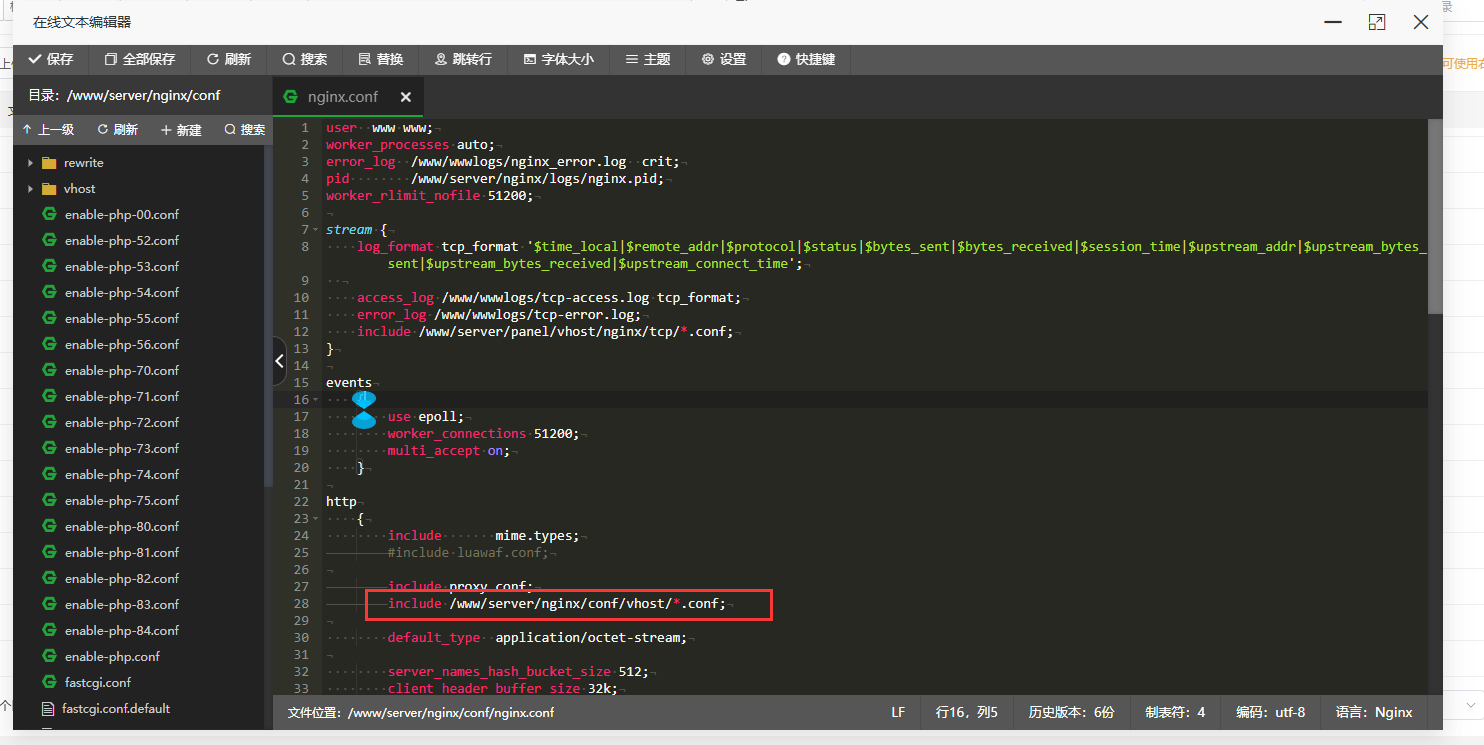Viewport: 1484px width, 745px height.
Task: Click the 新建 new file icon
Action: point(180,129)
